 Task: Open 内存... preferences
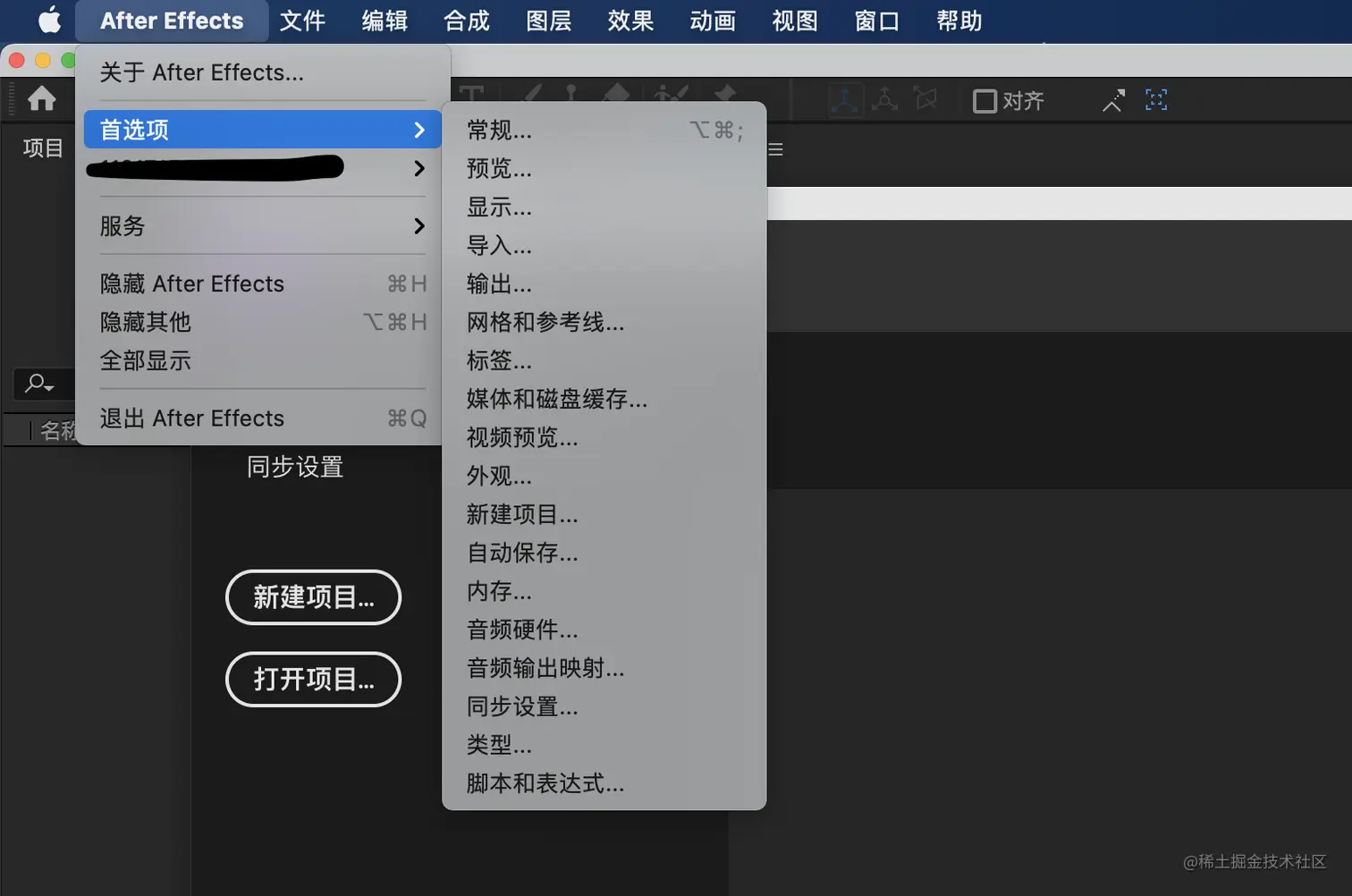(x=604, y=592)
